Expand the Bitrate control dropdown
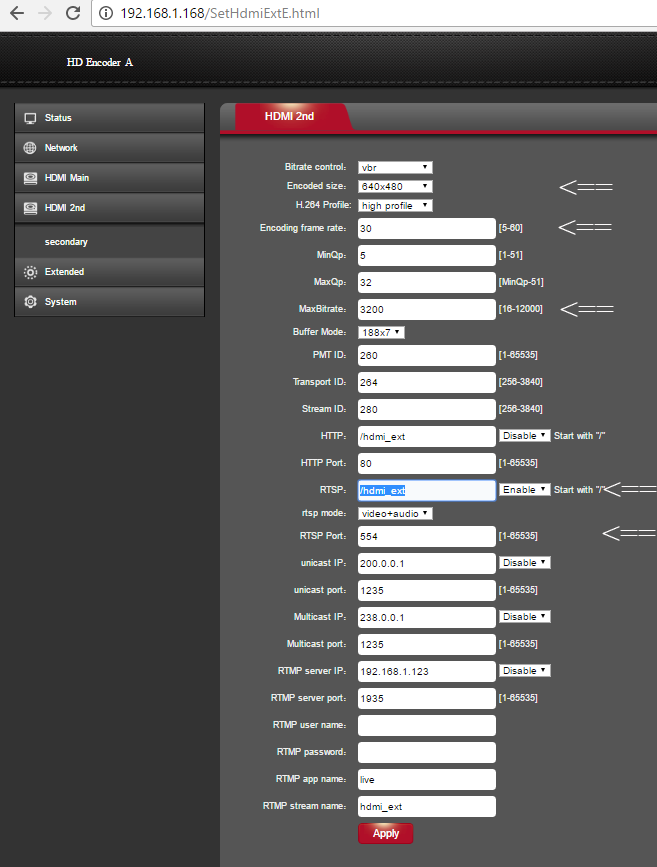This screenshot has width=657, height=867. tap(395, 167)
